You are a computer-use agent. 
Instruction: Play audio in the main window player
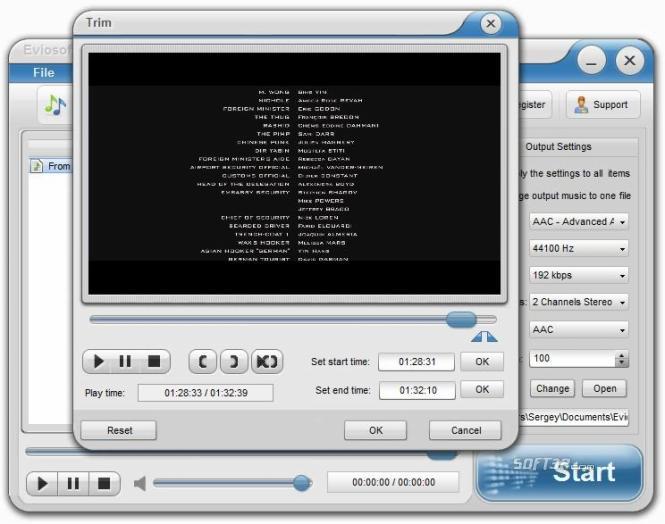click(42, 483)
